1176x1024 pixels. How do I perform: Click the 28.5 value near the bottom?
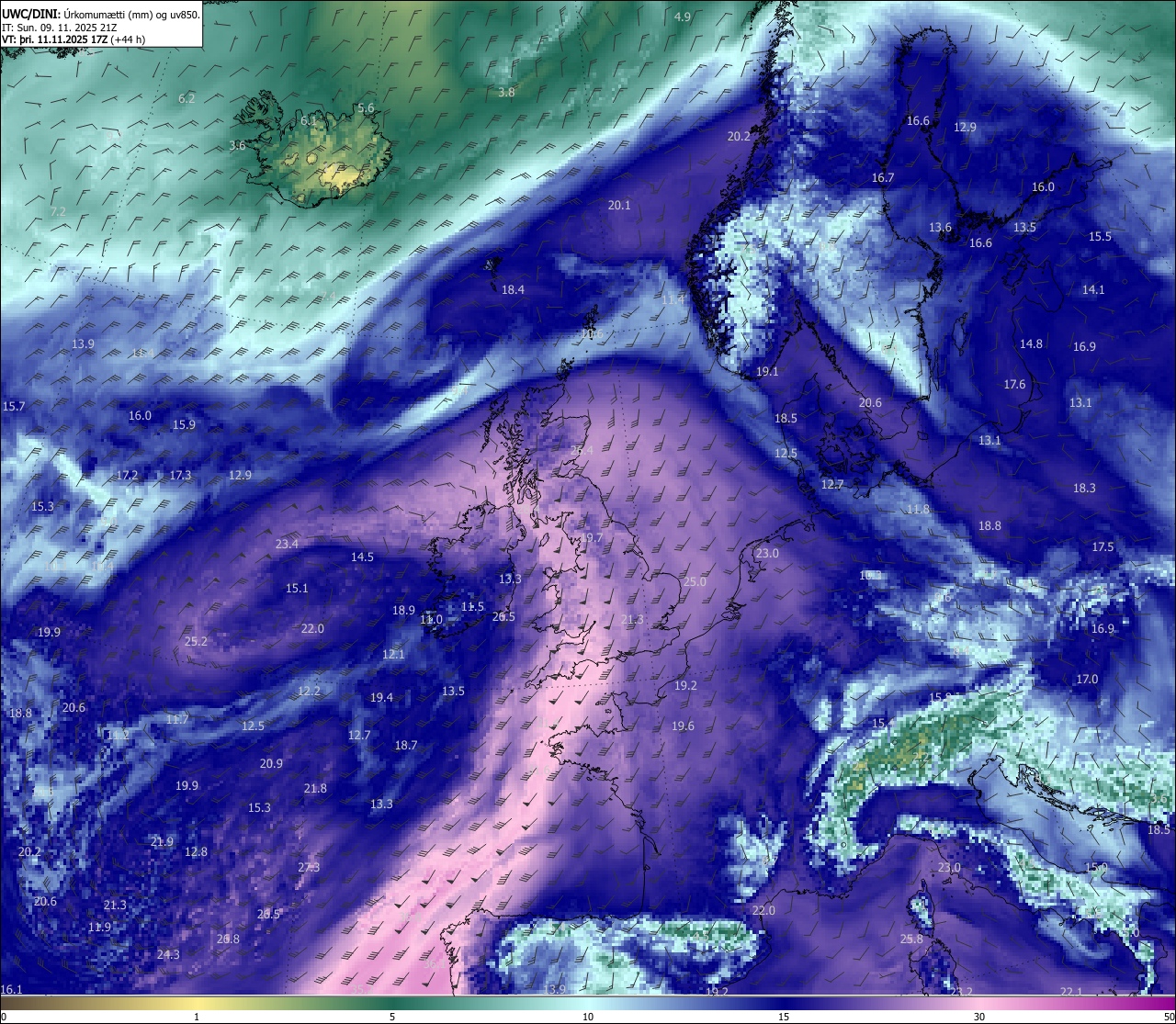(268, 915)
